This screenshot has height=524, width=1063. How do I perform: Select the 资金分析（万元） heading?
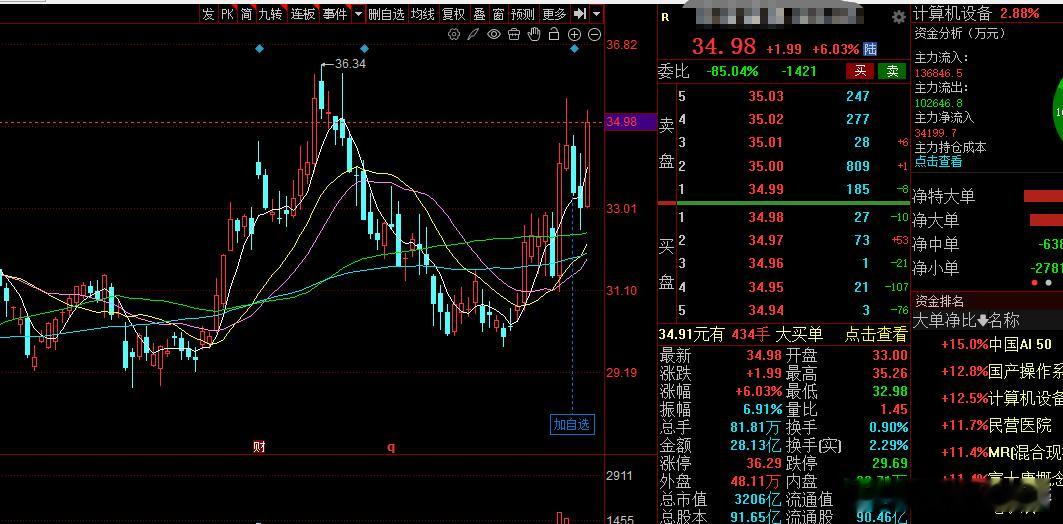[960, 33]
